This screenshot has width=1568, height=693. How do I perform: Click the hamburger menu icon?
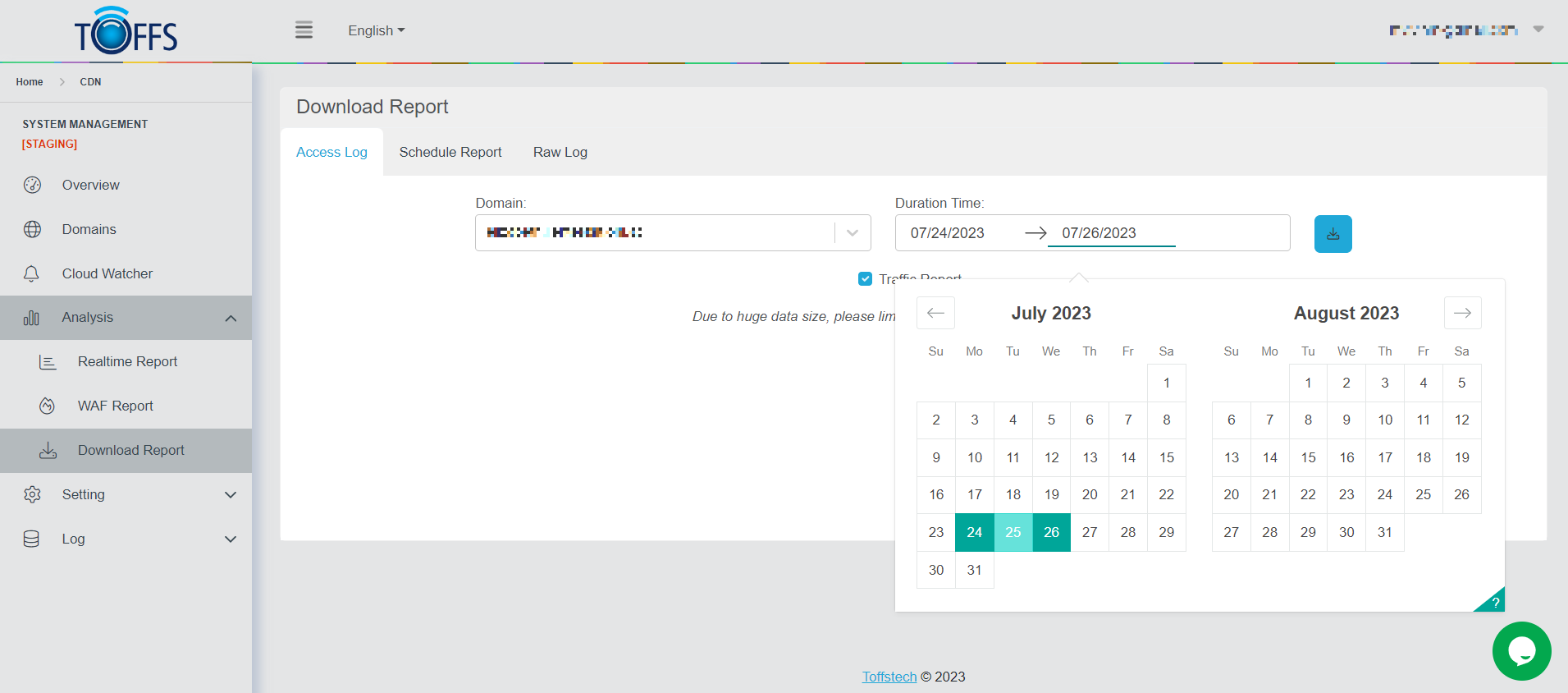304,30
